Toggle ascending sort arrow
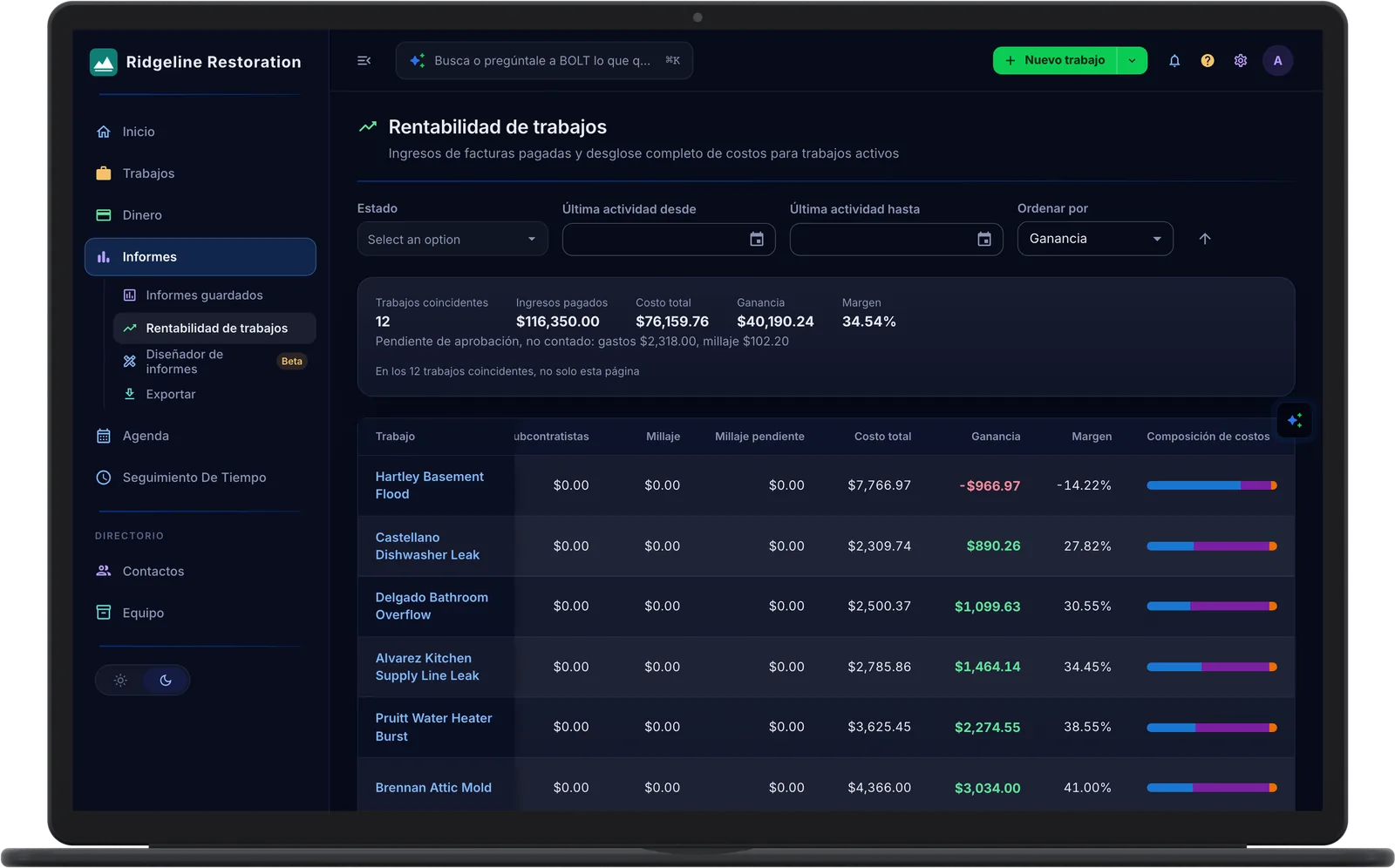This screenshot has width=1395, height=868. tap(1205, 239)
